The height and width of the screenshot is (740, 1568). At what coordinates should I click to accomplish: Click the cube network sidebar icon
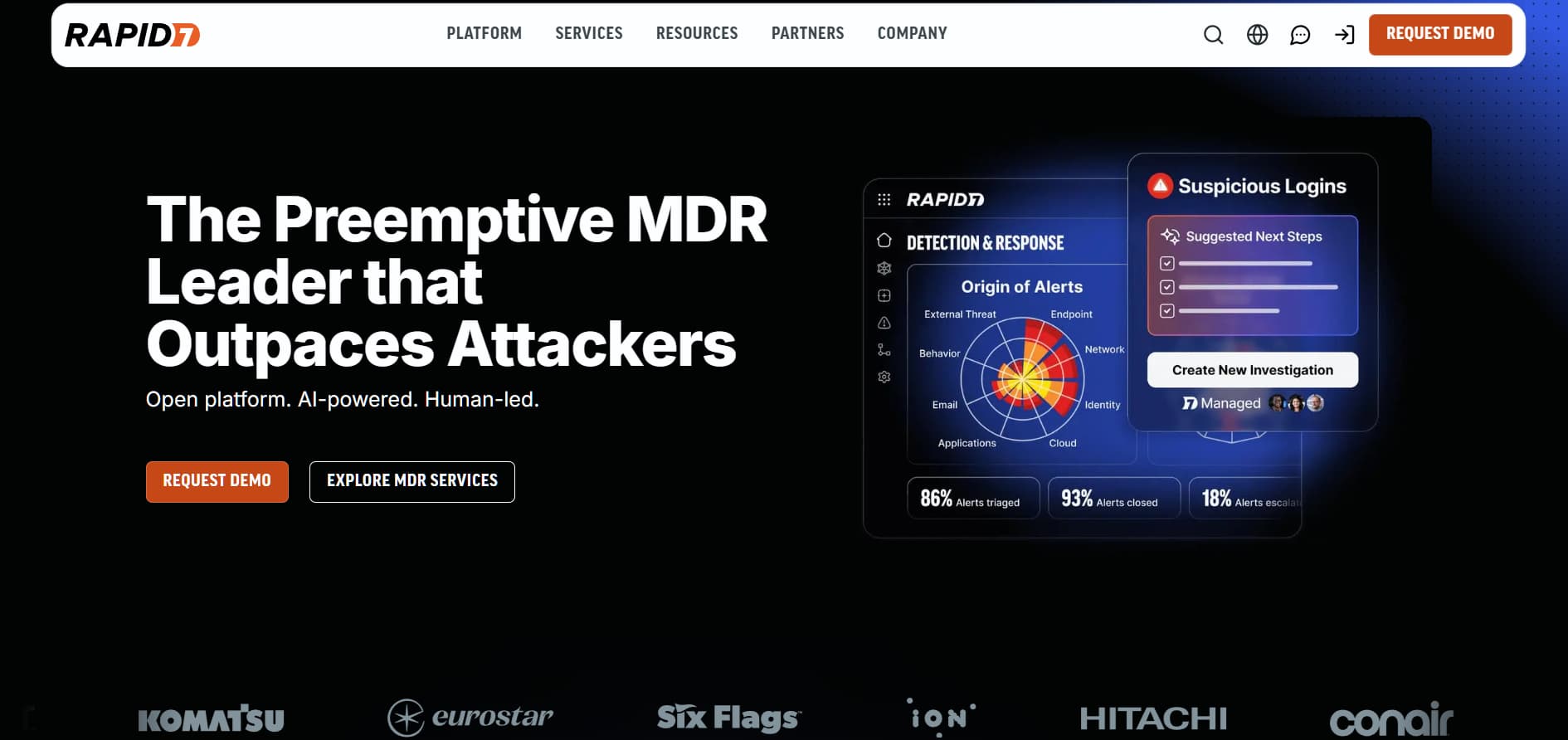[x=884, y=268]
